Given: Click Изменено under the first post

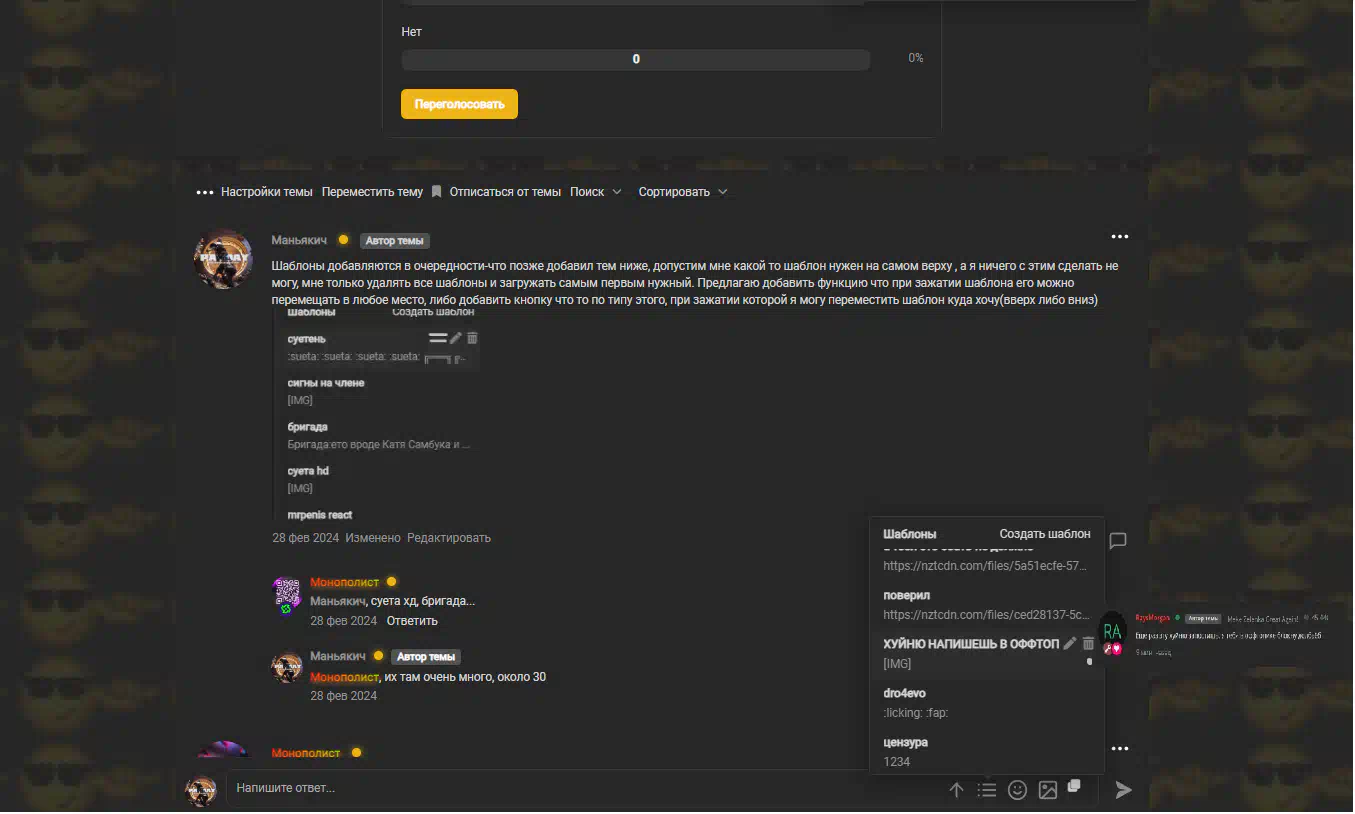Looking at the screenshot, I should coord(373,538).
